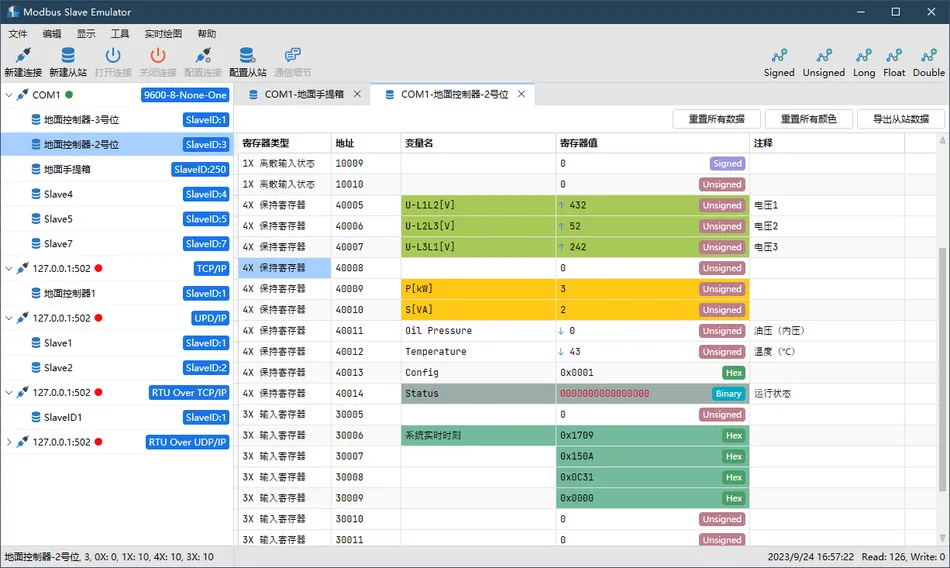Click database icon beside Slave4
Image resolution: width=950 pixels, height=568 pixels.
point(36,194)
